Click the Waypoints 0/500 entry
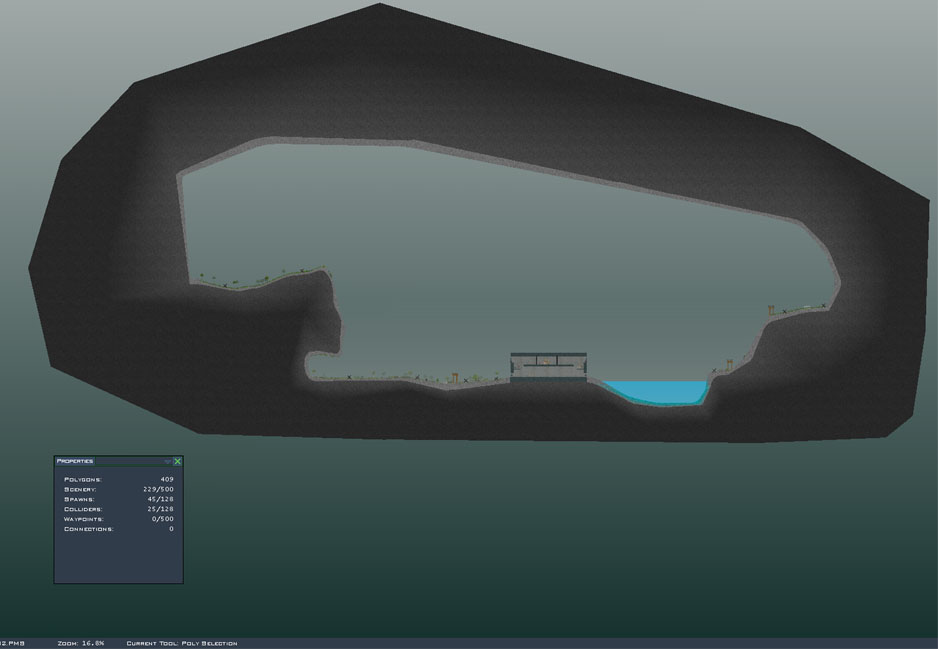This screenshot has width=938, height=649. (x=118, y=520)
